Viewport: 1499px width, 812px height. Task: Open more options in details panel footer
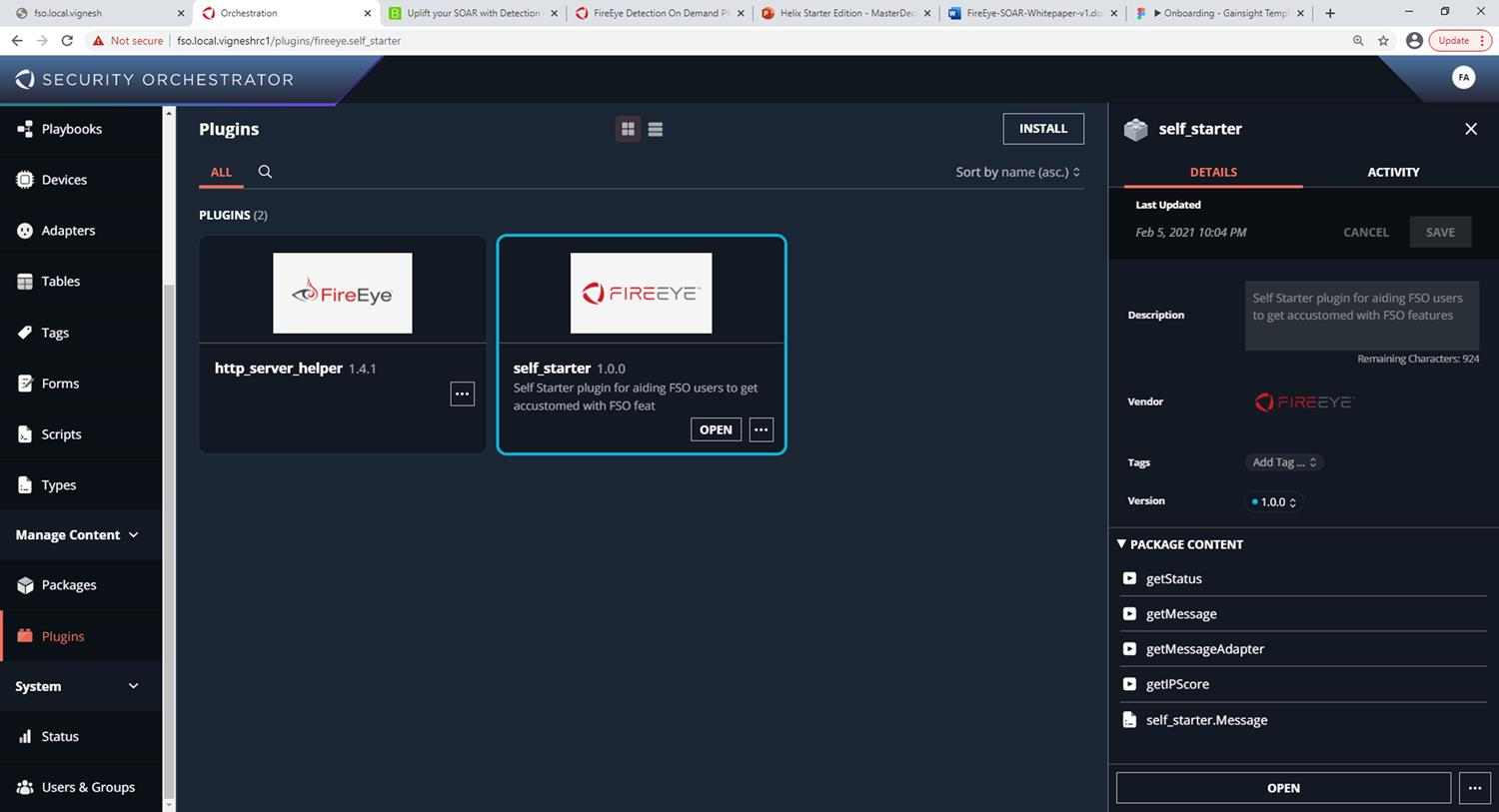[1475, 788]
